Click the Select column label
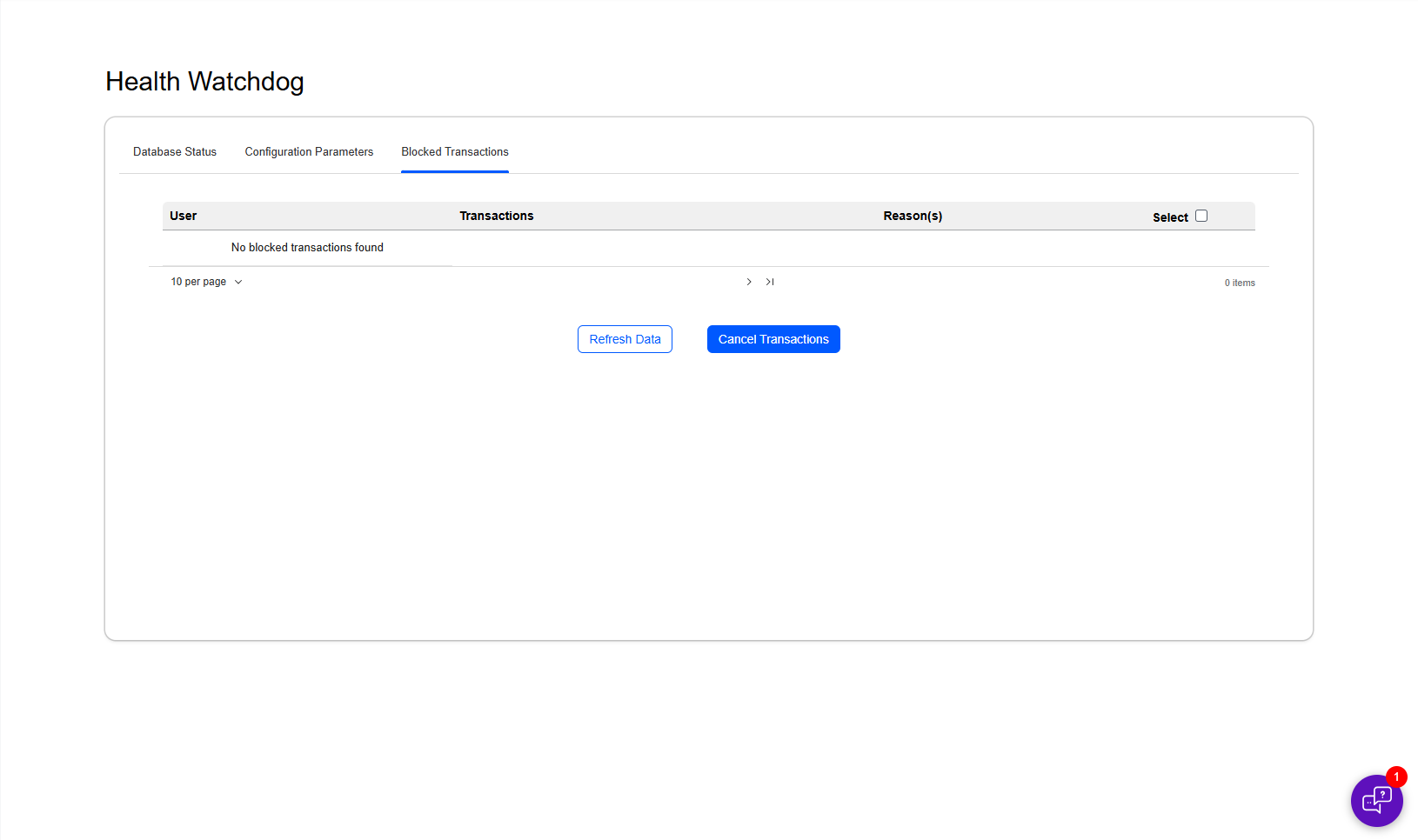Image resolution: width=1418 pixels, height=840 pixels. pyautogui.click(x=1170, y=217)
